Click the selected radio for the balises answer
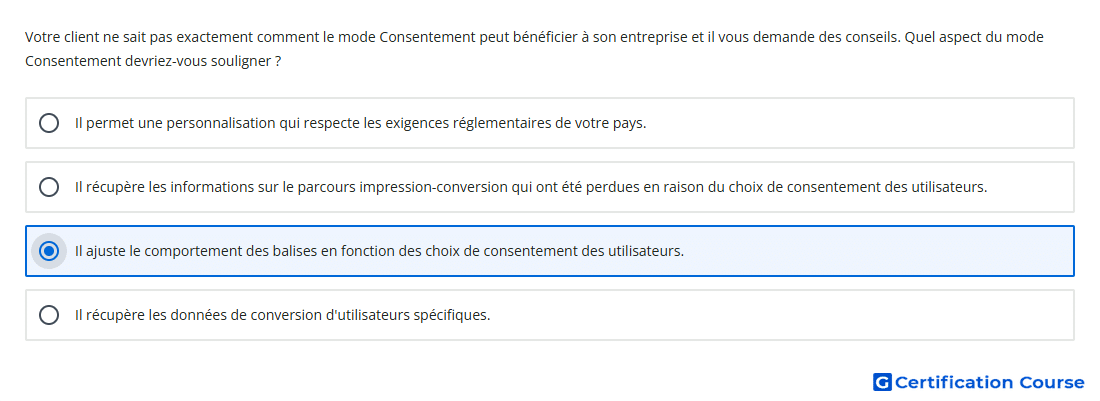 coord(48,251)
